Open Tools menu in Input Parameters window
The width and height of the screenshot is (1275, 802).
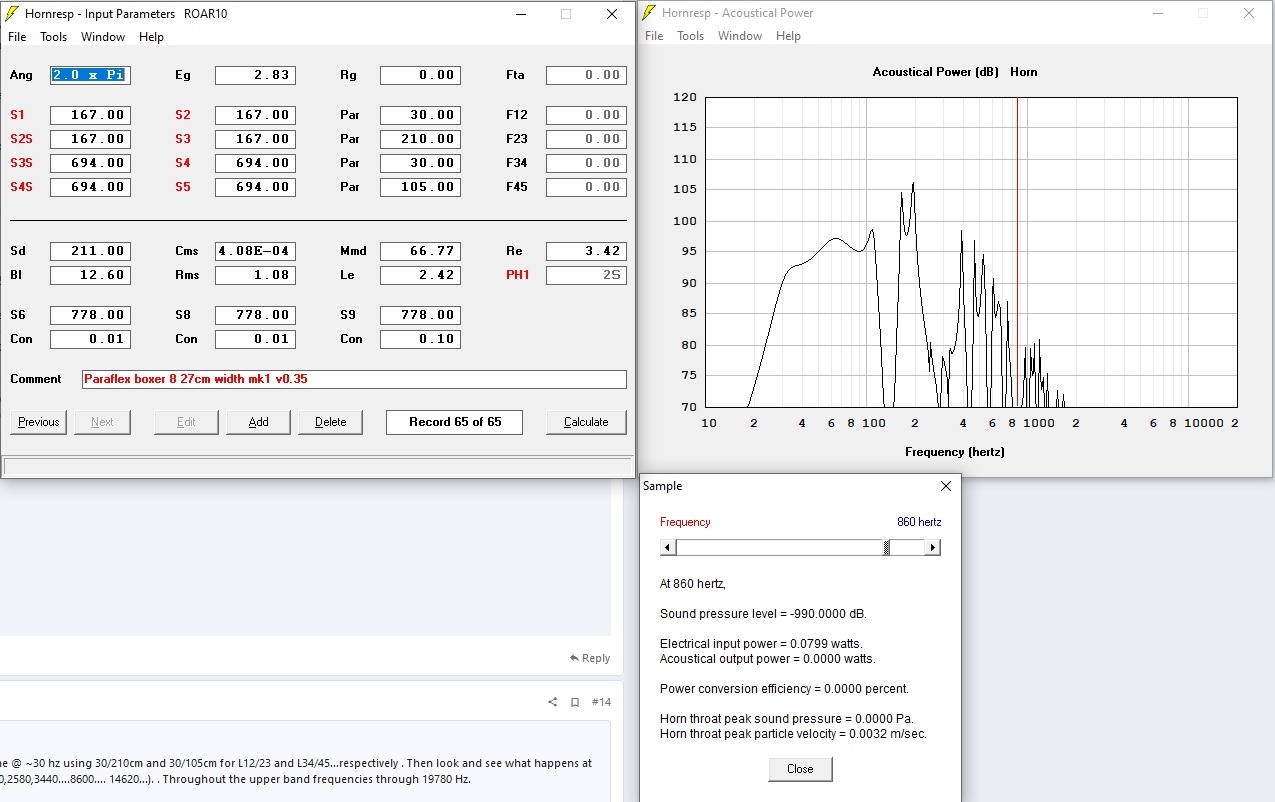(53, 37)
